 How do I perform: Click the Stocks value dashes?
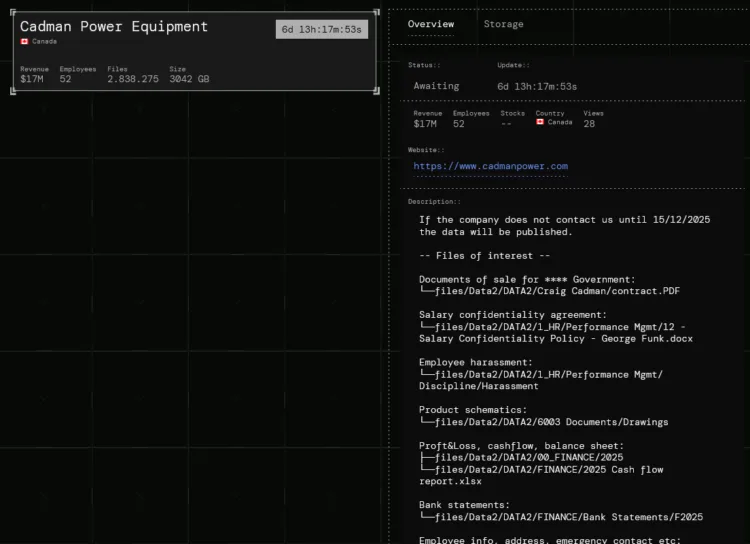tap(506, 124)
